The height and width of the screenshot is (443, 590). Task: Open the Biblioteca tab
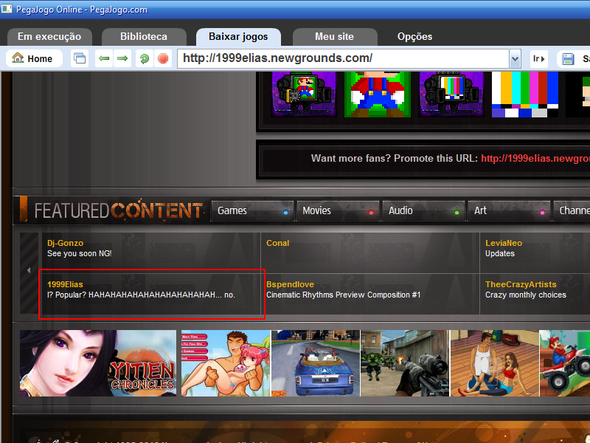click(x=144, y=37)
